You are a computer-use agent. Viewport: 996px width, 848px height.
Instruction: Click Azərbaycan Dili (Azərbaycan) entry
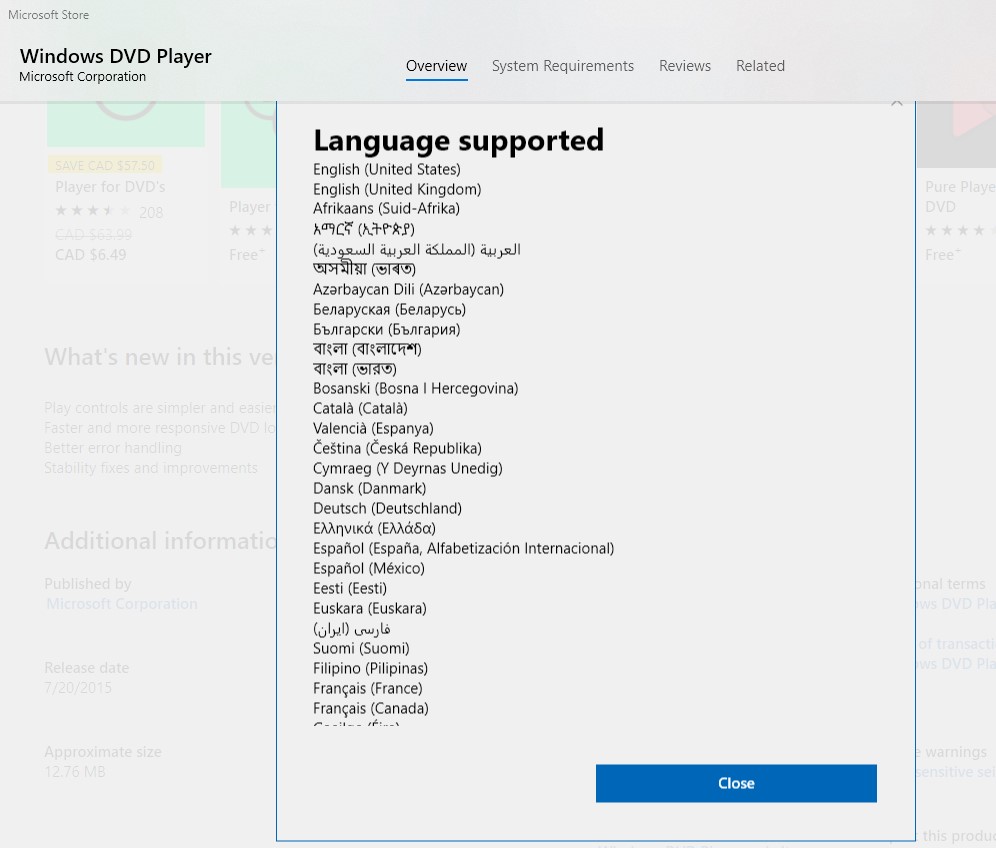coord(408,290)
